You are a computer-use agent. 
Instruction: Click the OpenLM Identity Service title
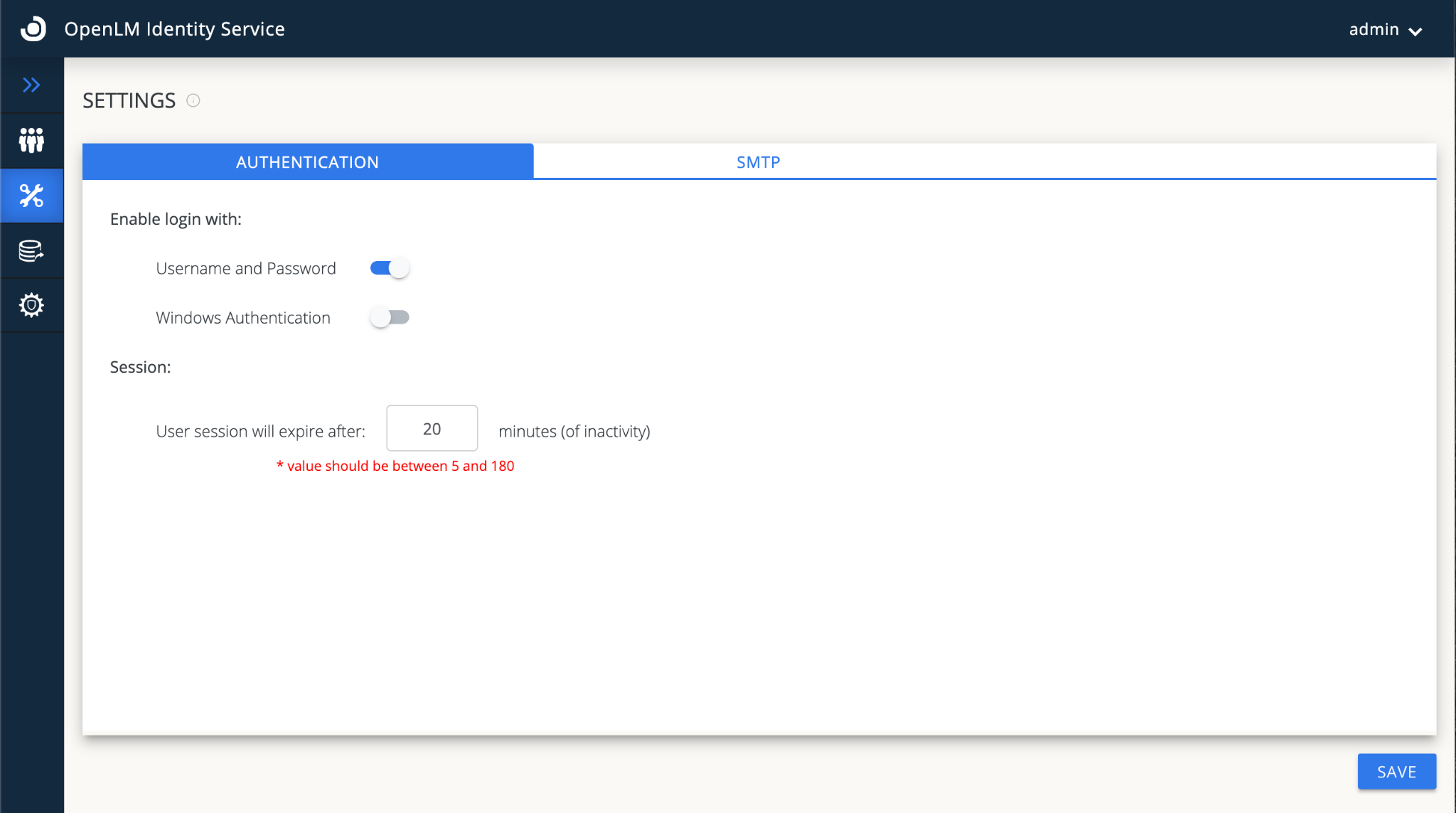point(174,29)
